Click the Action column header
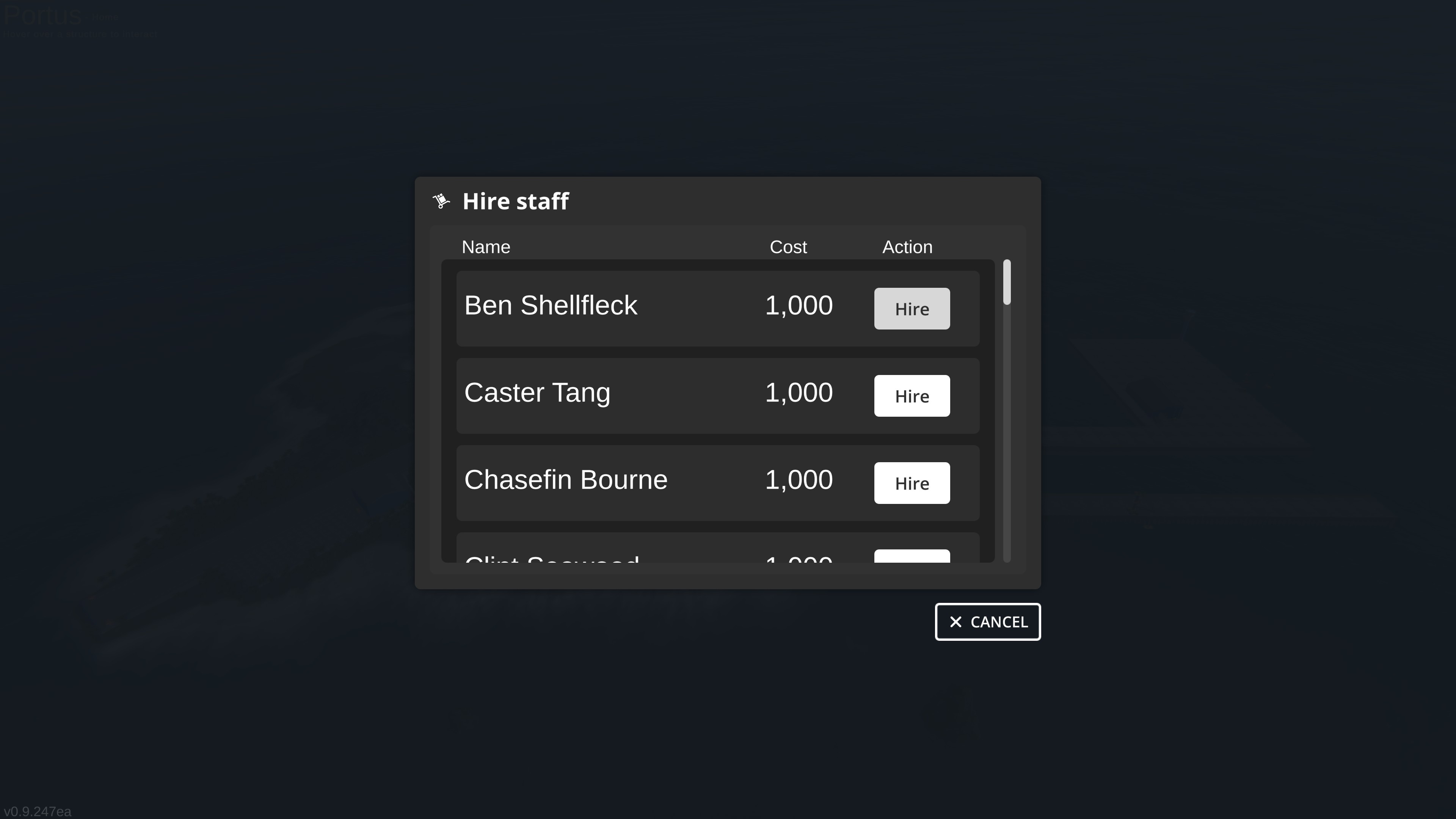Screen dimensions: 1456x819 pos(907,247)
